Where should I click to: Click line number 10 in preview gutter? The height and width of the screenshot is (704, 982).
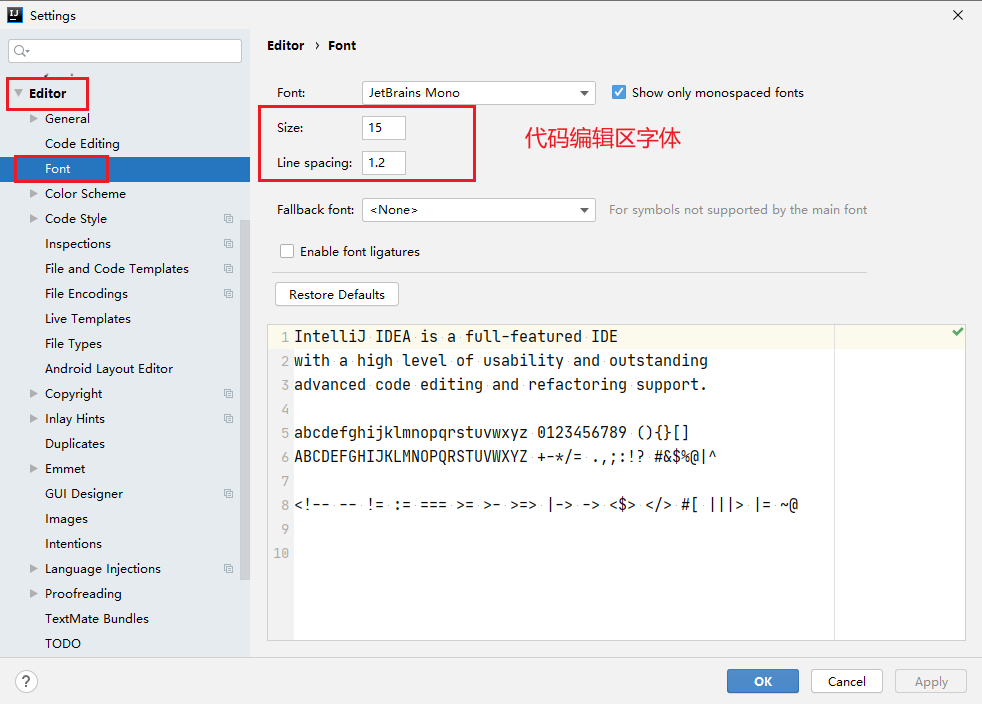281,553
